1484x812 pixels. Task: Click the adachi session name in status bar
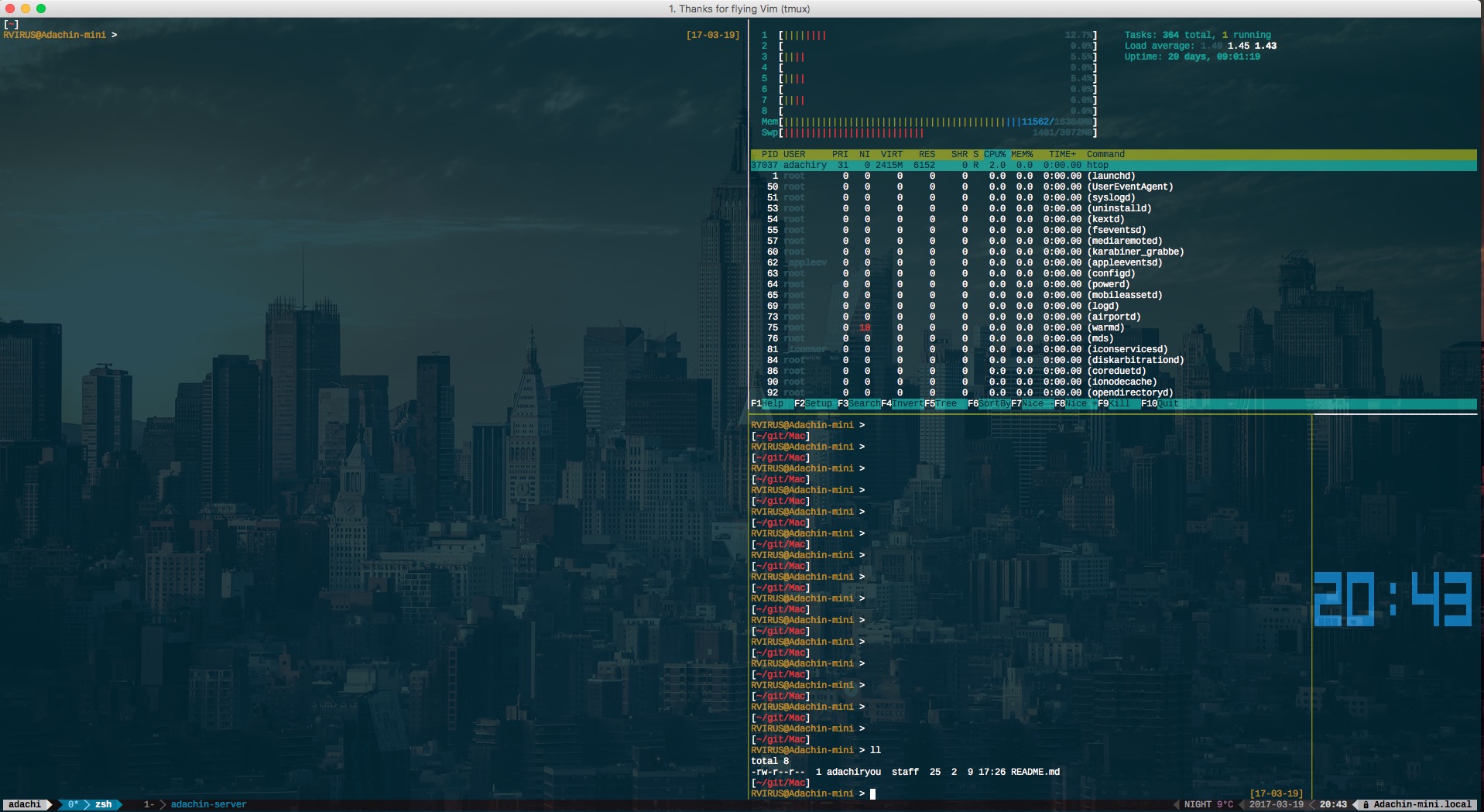coord(25,805)
